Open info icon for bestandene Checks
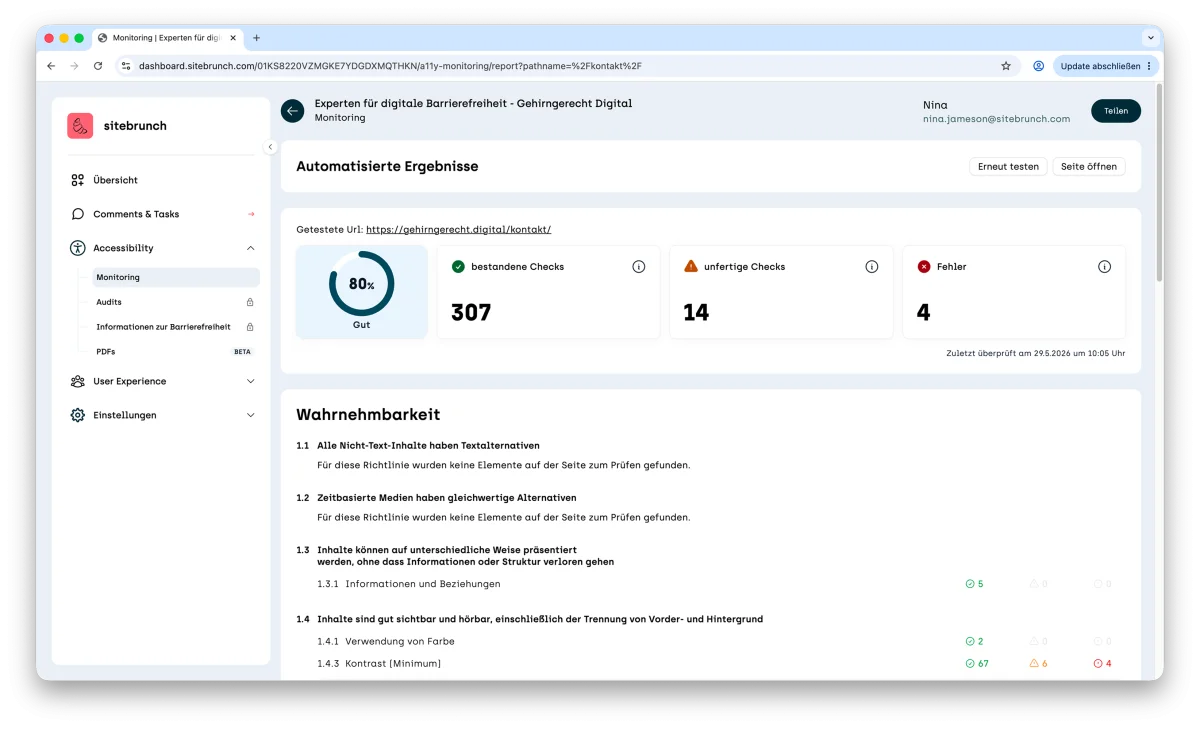 639,267
